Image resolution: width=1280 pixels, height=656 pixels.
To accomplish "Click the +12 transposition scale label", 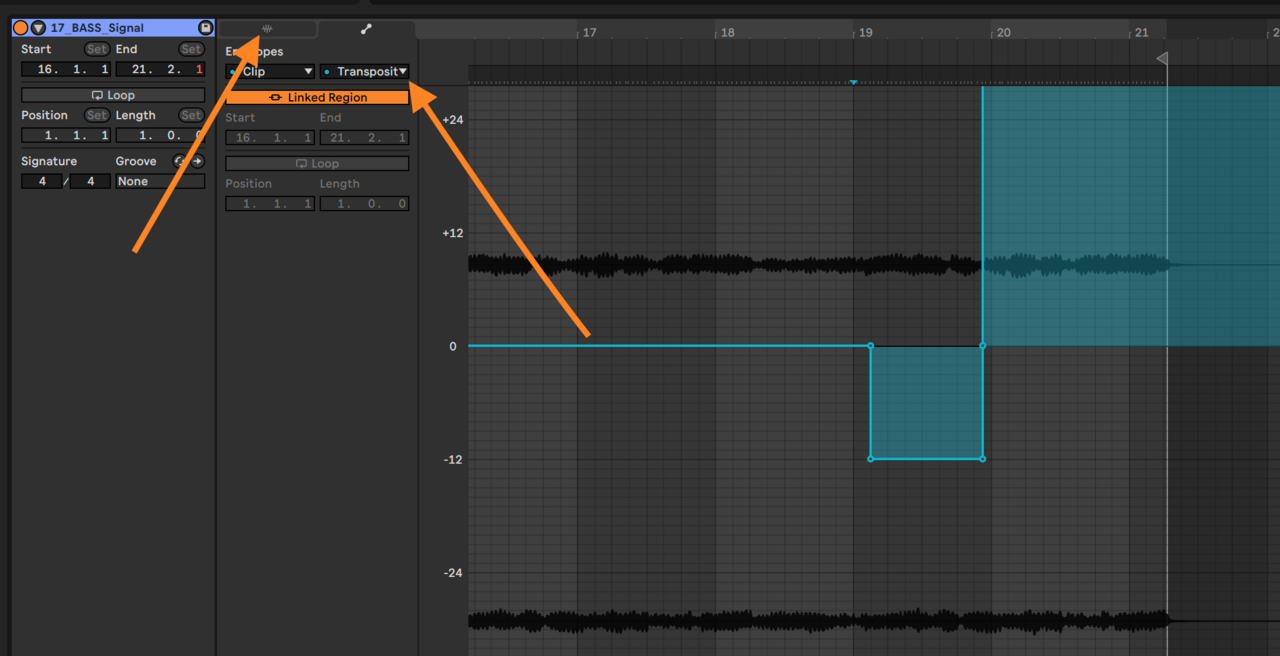I will (453, 233).
